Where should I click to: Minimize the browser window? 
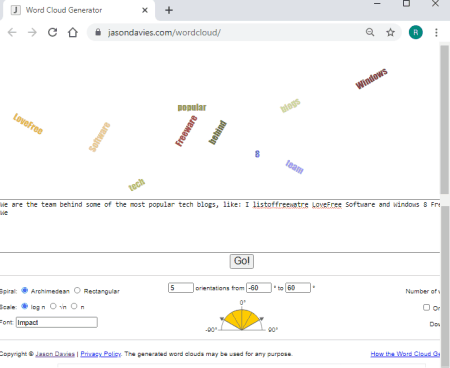click(377, 4)
